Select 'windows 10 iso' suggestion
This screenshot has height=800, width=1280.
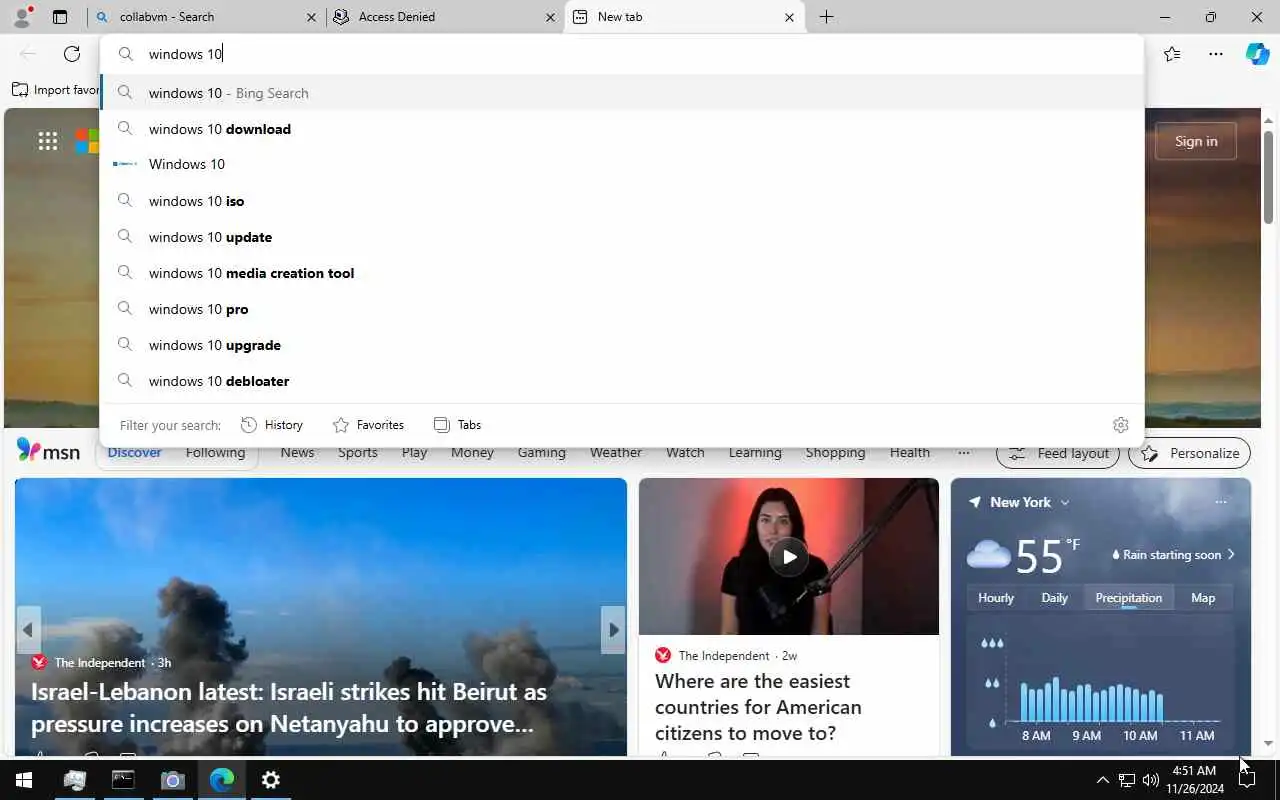click(621, 201)
